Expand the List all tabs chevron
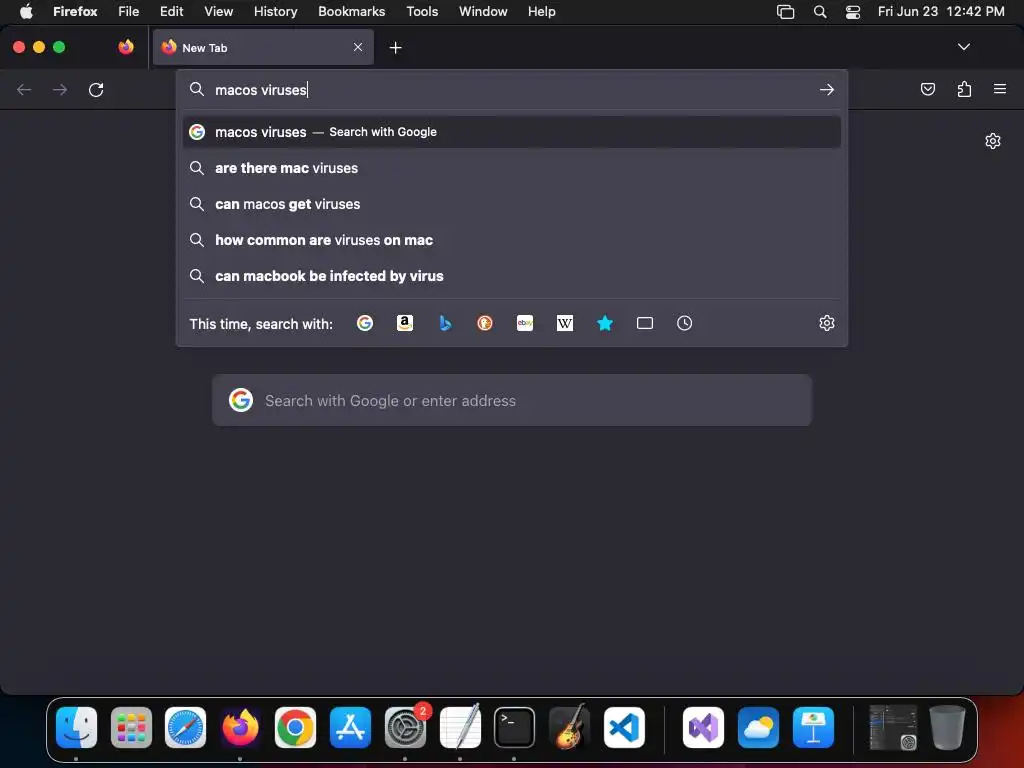This screenshot has width=1024, height=768. tap(964, 47)
